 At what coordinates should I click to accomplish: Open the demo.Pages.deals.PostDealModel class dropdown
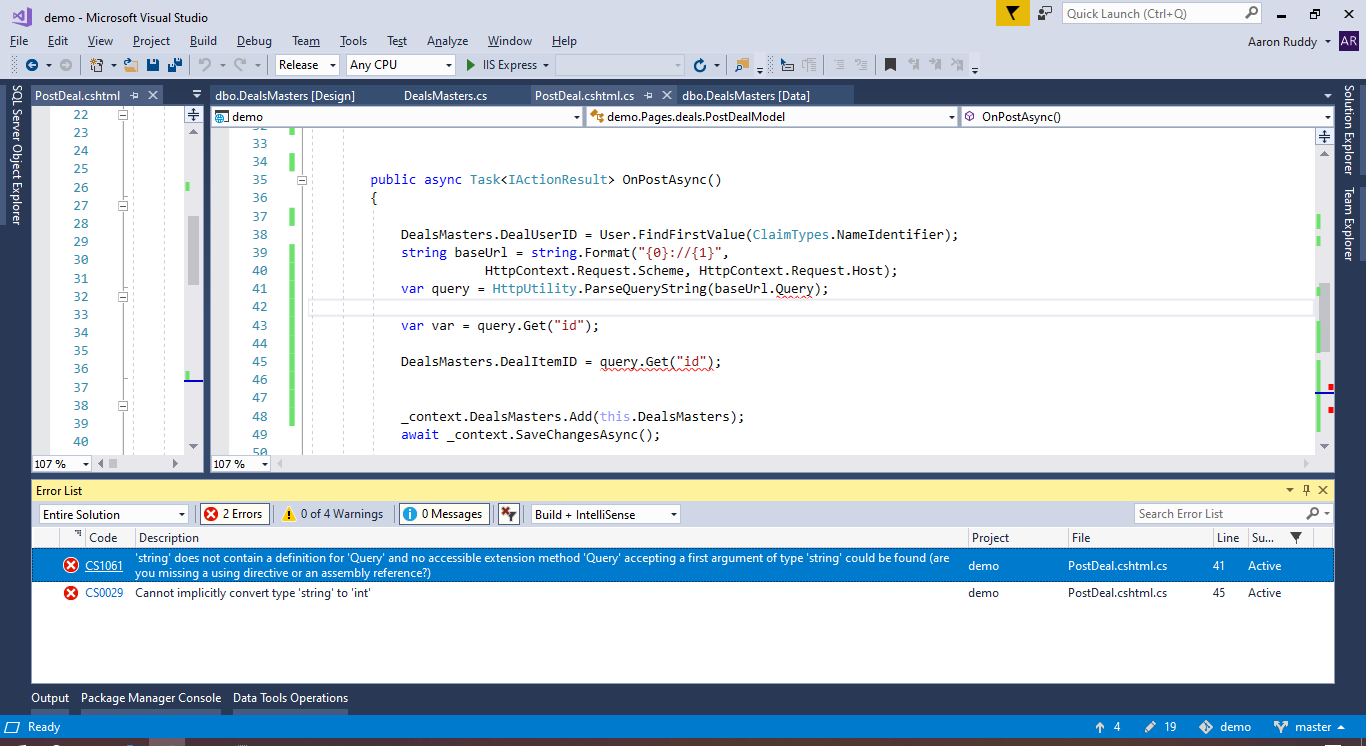952,117
